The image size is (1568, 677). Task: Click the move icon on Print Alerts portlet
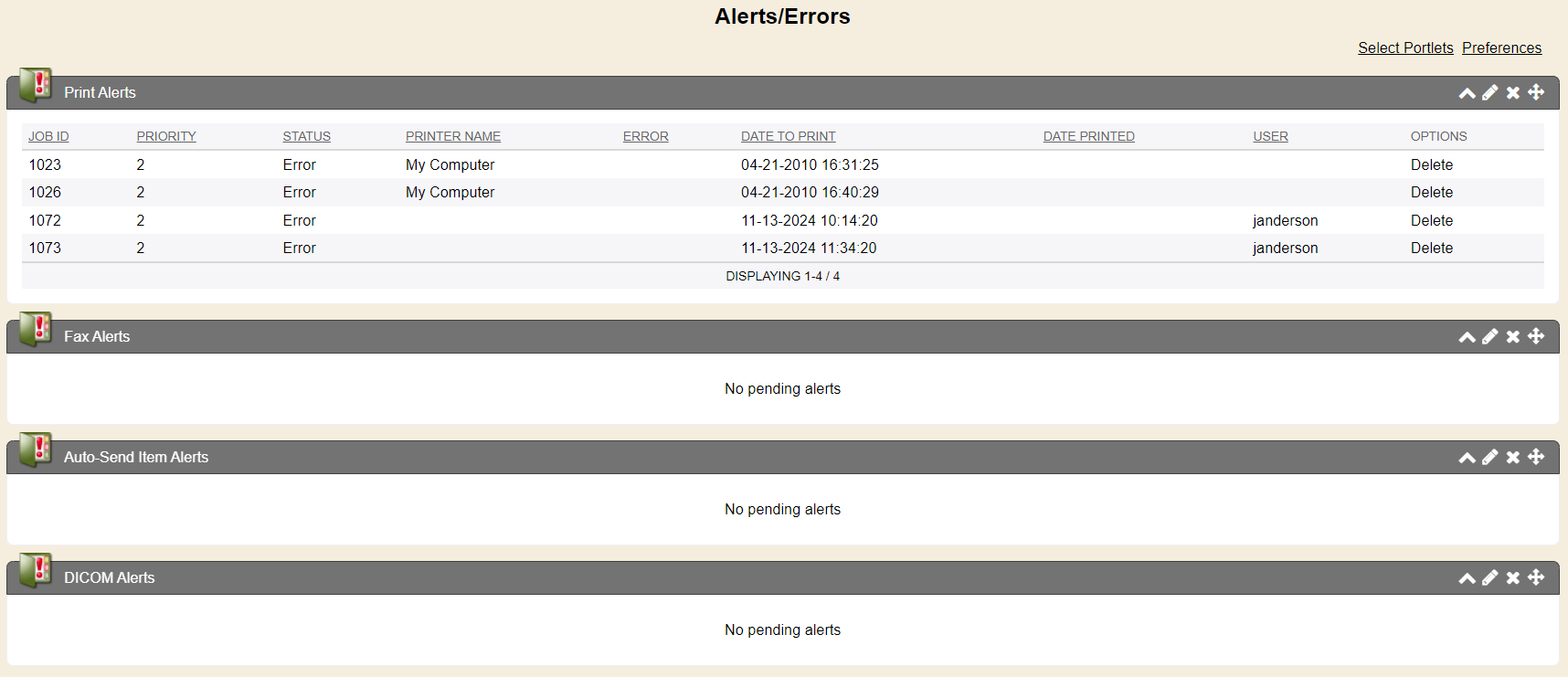tap(1536, 92)
